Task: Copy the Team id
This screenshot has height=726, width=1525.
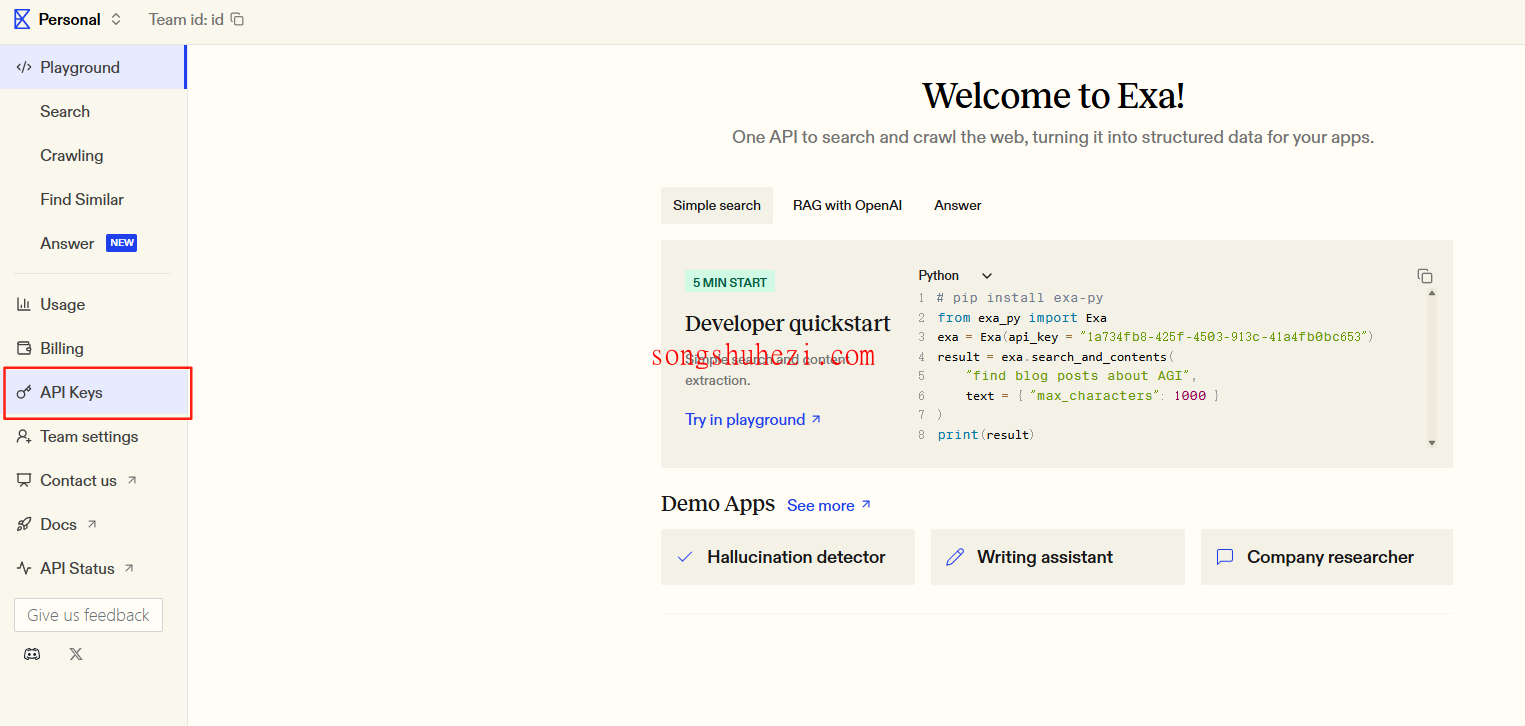Action: point(237,19)
